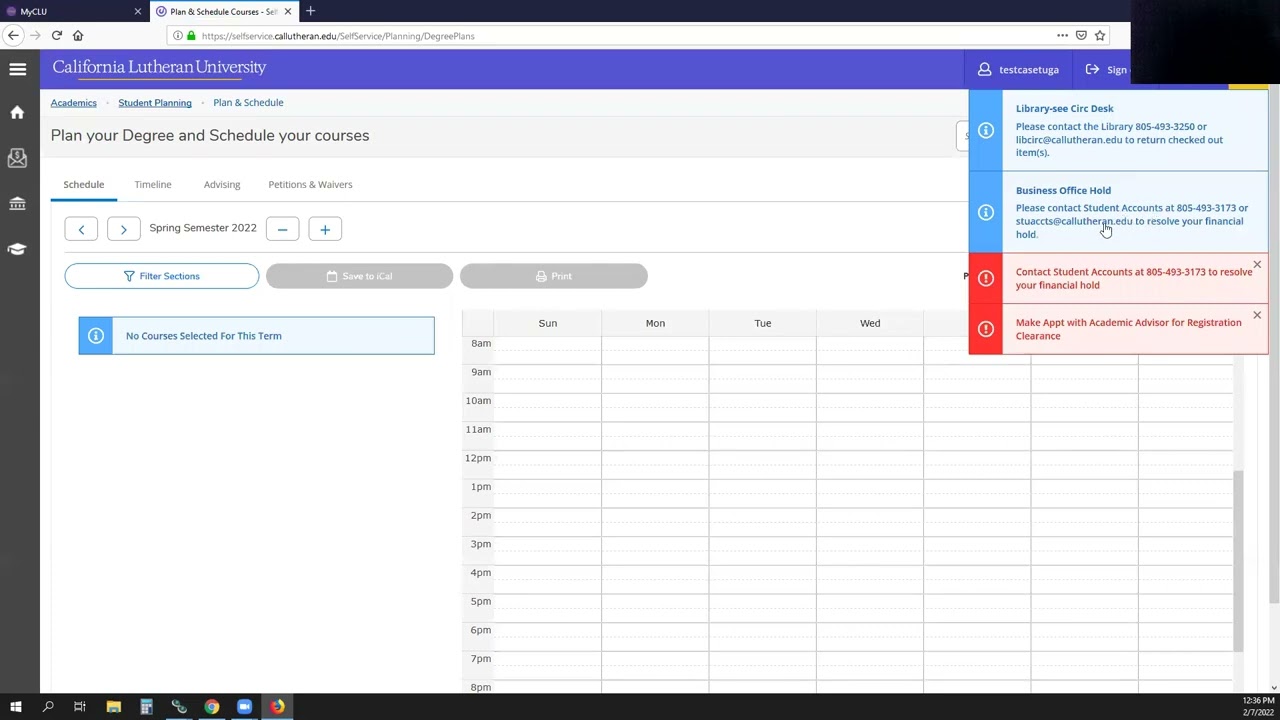Open File Explorer from taskbar
The height and width of the screenshot is (720, 1280).
pos(113,707)
